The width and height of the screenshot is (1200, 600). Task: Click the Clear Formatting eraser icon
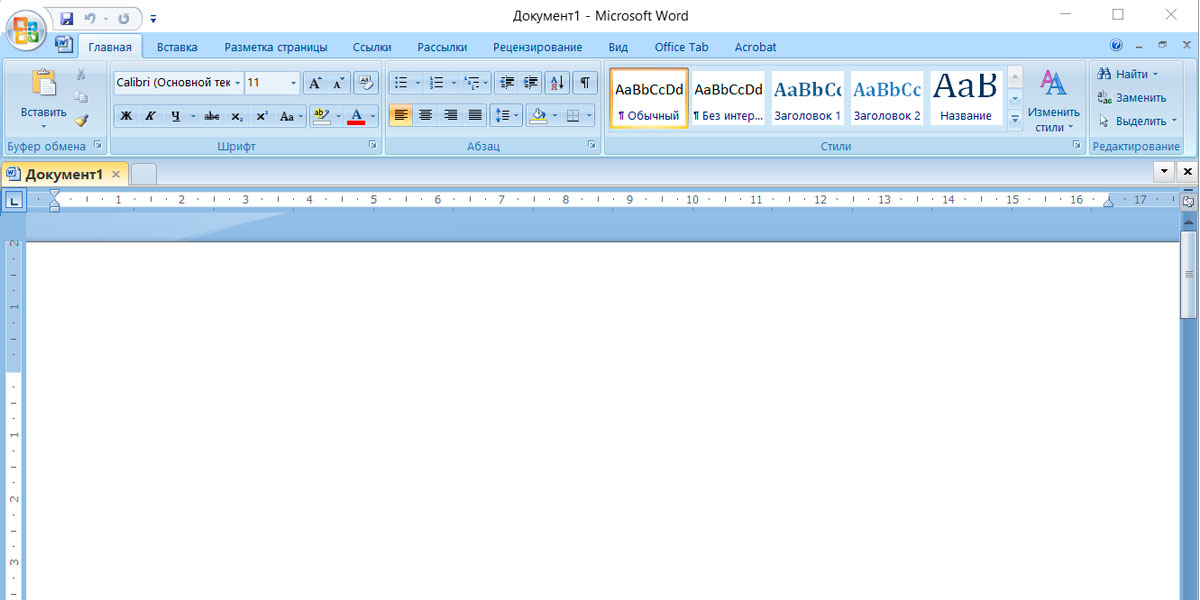tap(366, 83)
